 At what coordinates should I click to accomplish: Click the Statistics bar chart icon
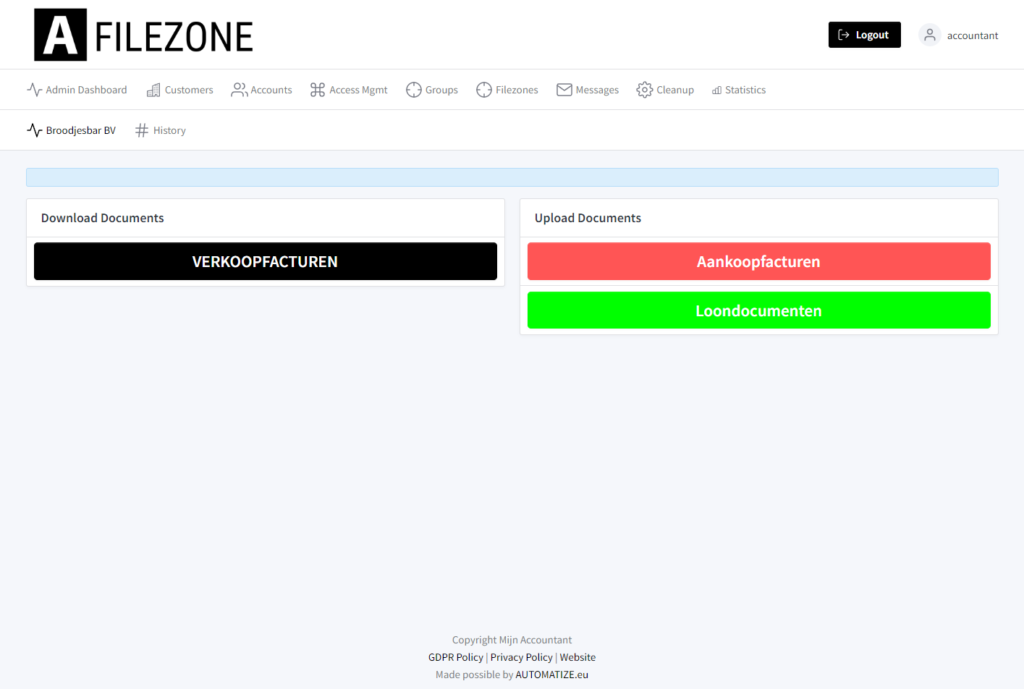[x=716, y=90]
